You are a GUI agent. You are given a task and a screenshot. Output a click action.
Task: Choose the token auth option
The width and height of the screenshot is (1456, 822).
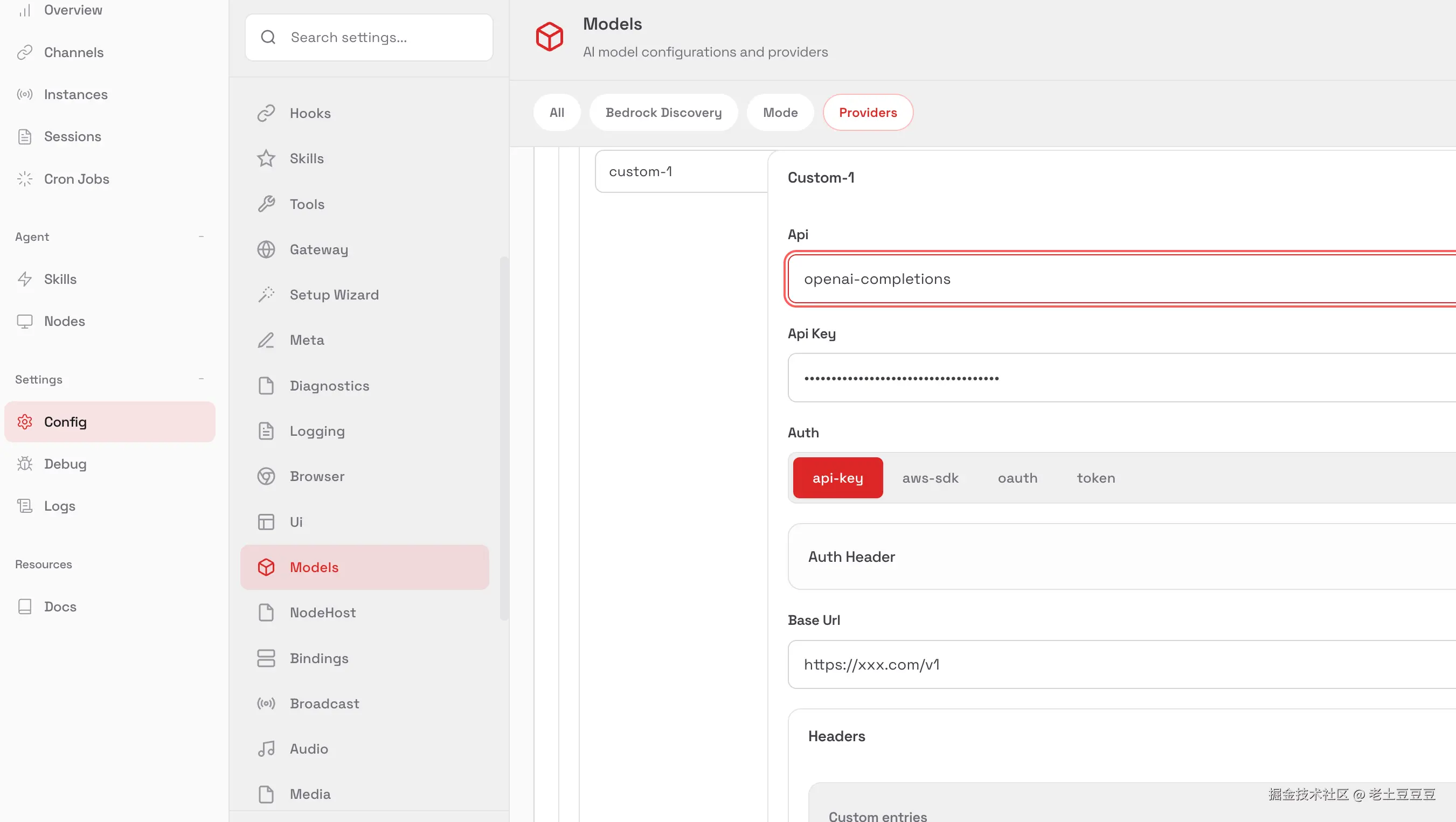(x=1096, y=478)
